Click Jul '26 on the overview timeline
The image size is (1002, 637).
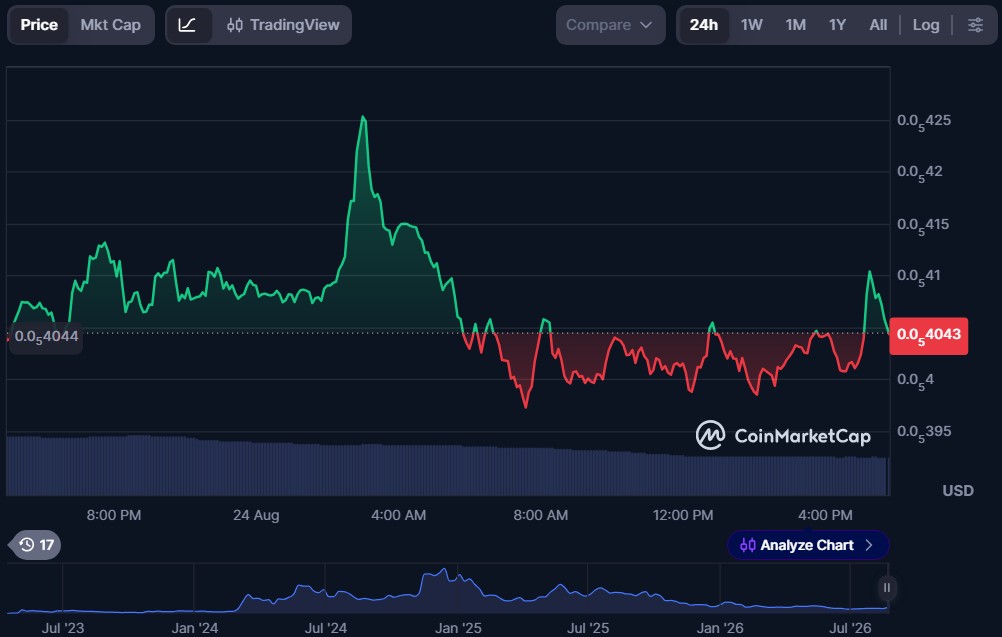click(x=850, y=628)
